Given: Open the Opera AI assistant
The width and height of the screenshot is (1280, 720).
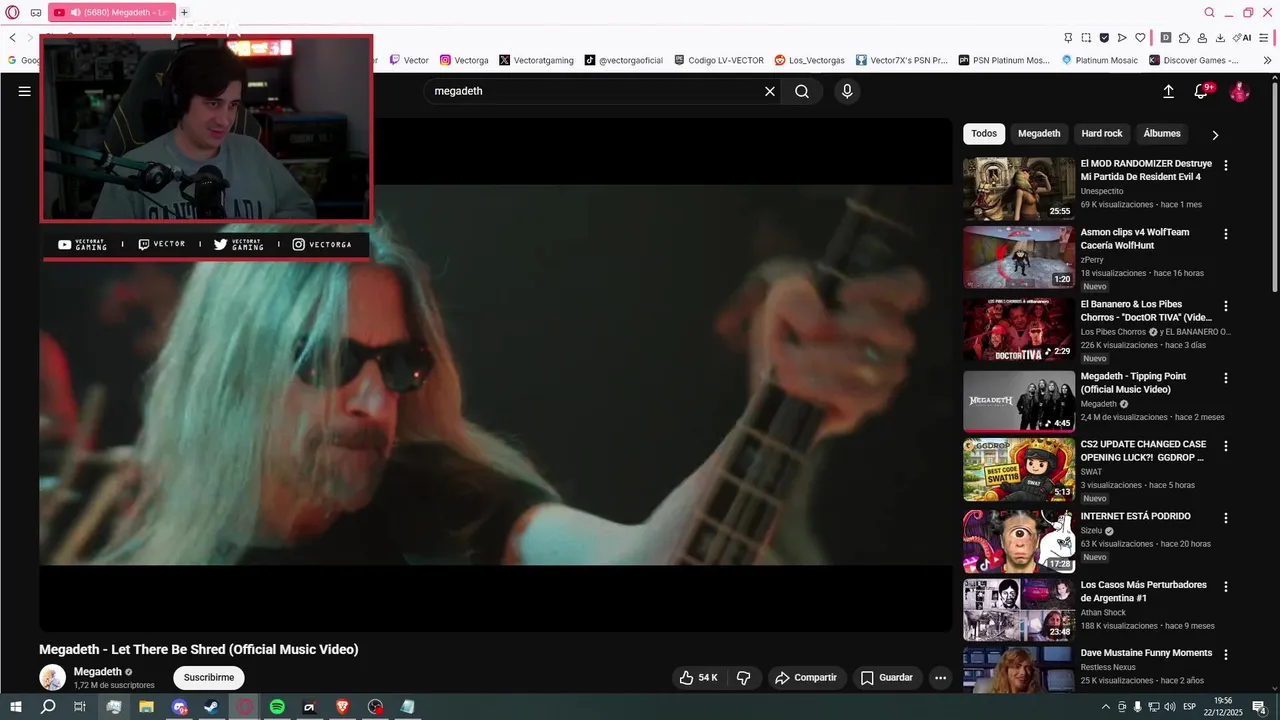Looking at the screenshot, I should pos(1242,38).
